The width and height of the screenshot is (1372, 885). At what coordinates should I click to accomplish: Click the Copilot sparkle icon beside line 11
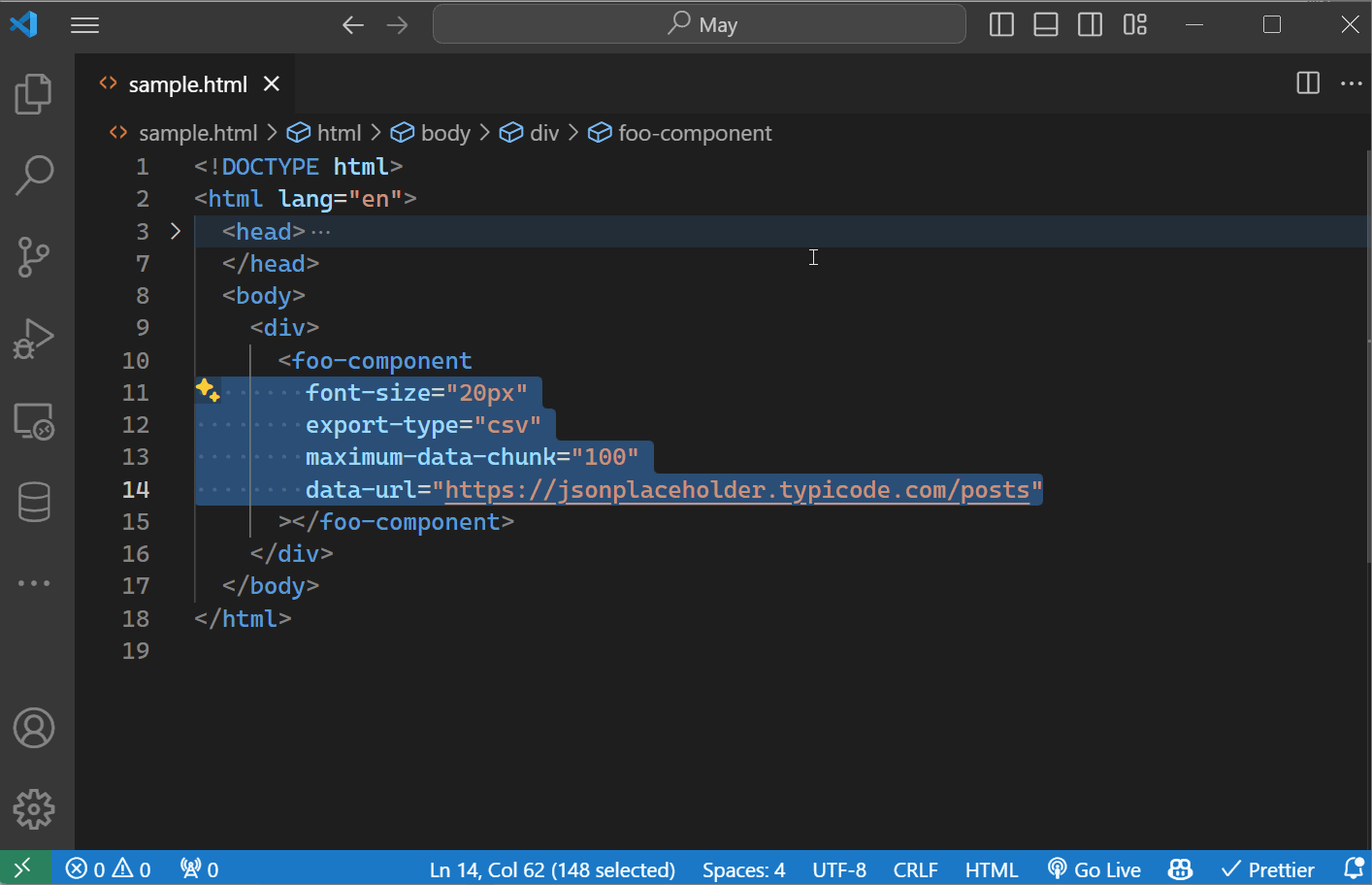coord(207,389)
